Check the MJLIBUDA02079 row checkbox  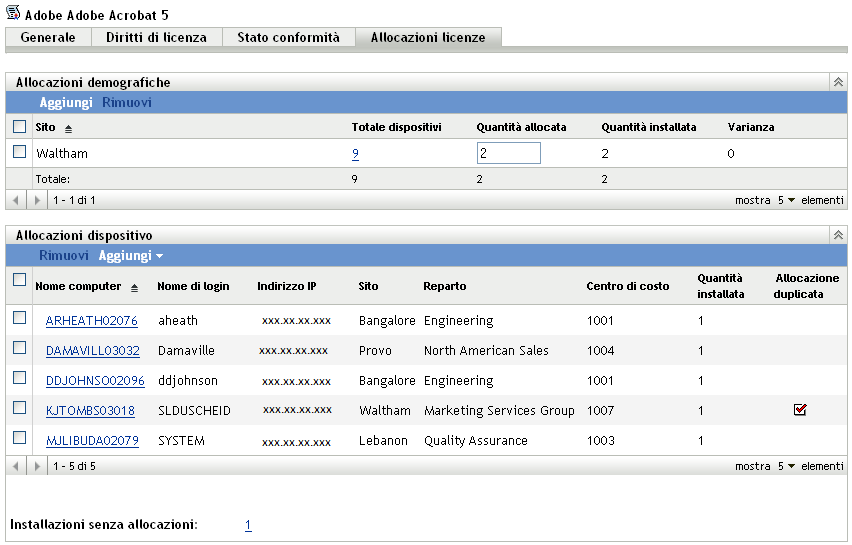click(x=20, y=437)
